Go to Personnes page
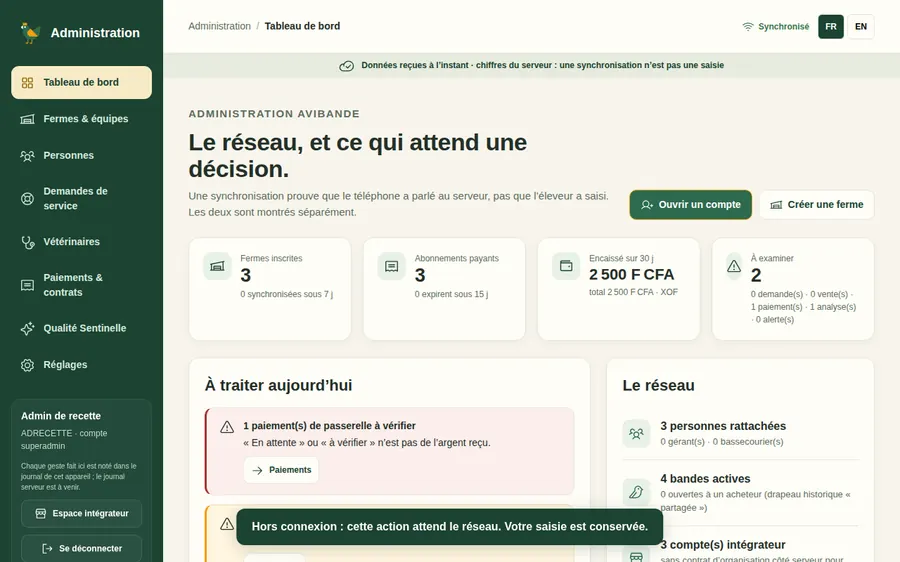Screen dimensions: 900x562 click(x=82, y=156)
